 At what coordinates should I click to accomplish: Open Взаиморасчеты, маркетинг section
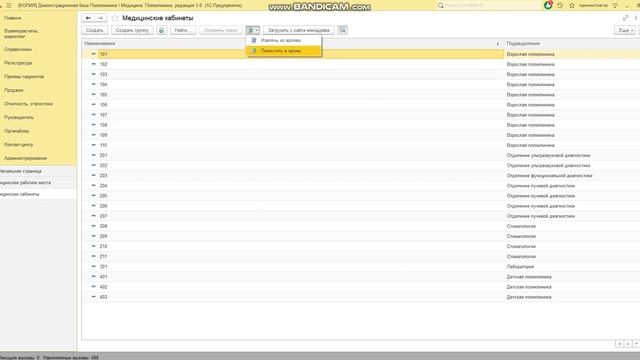point(21,33)
